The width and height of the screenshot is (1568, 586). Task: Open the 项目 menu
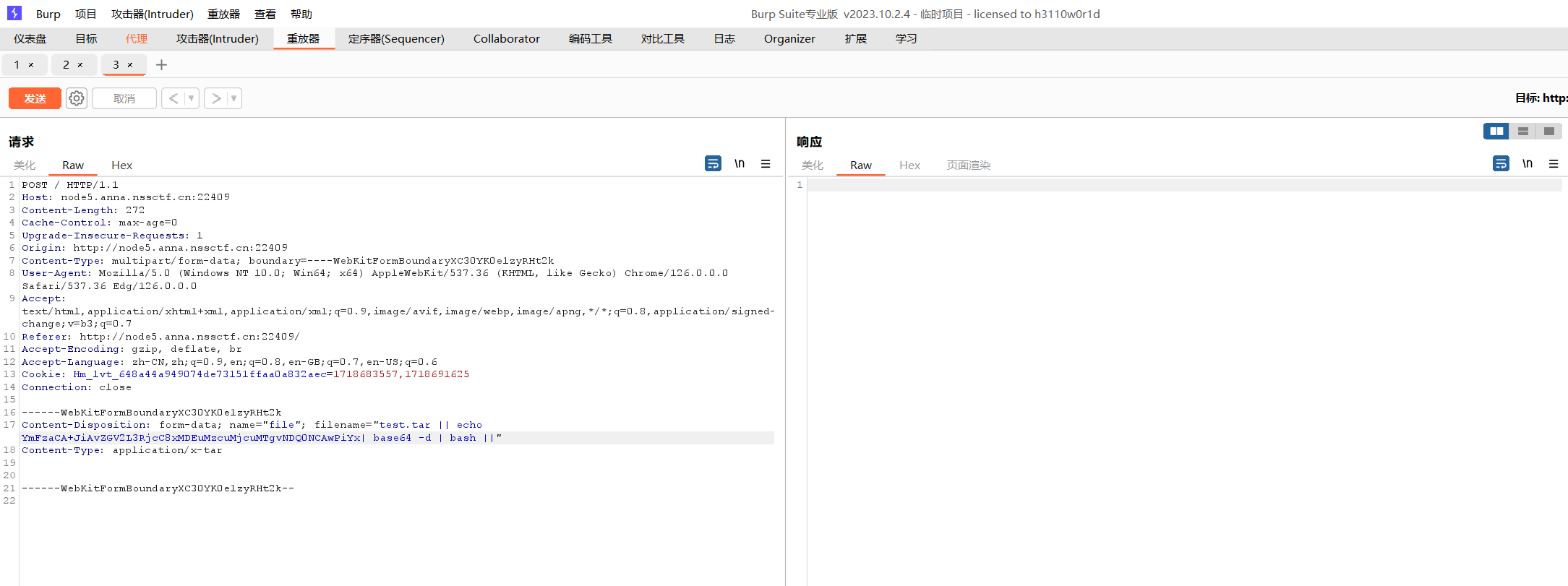click(x=86, y=14)
